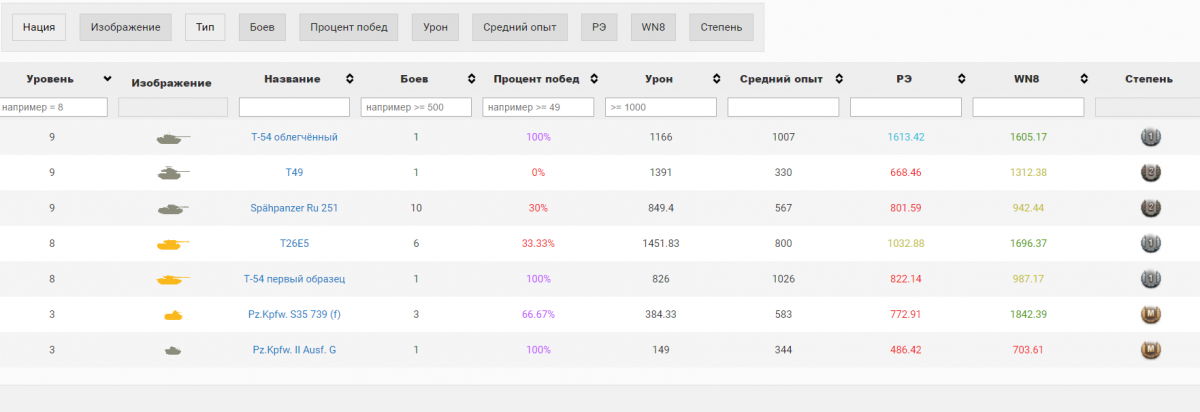Click the Pz.Kpfw. S35 739 (f) tank image
Screen dimensions: 1200x412
173,315
